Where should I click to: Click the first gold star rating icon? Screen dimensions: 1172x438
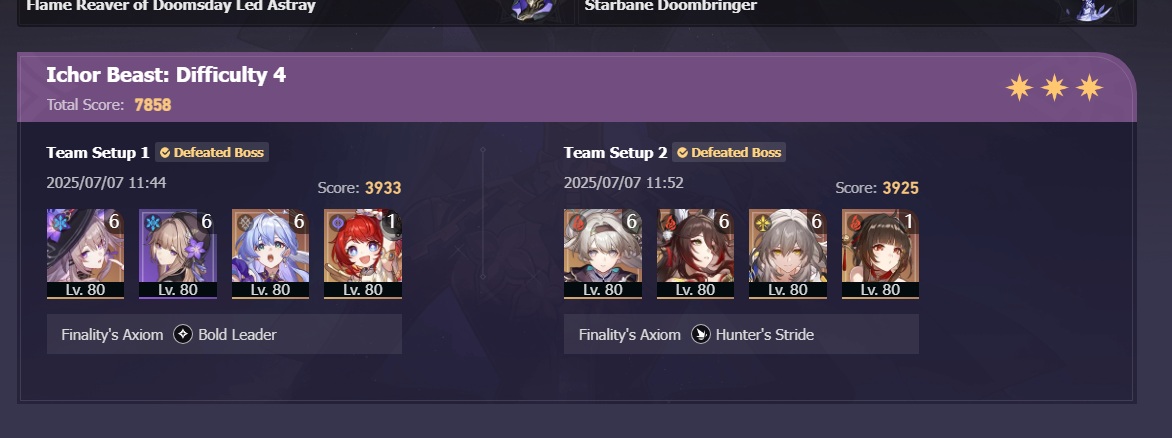(1020, 87)
